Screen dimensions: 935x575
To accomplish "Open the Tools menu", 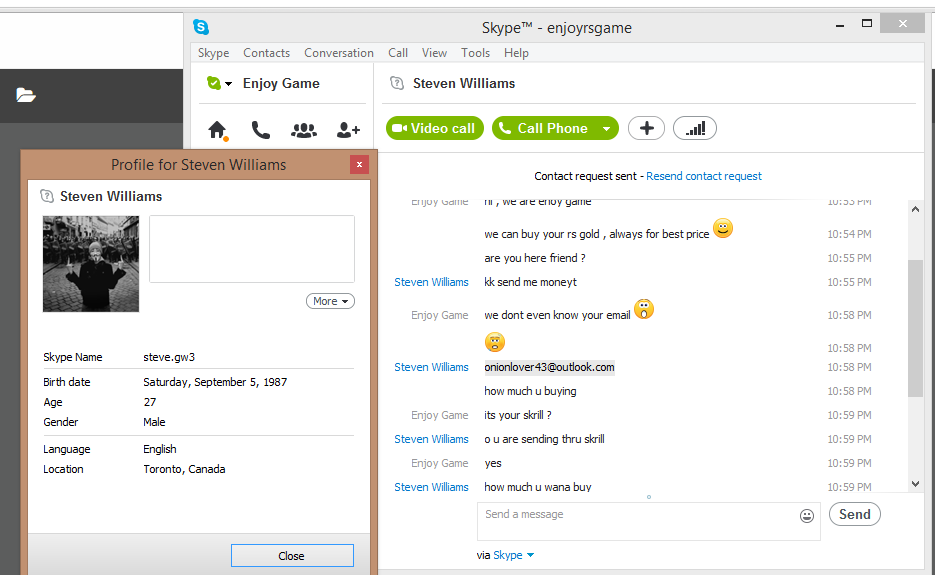I will [475, 52].
